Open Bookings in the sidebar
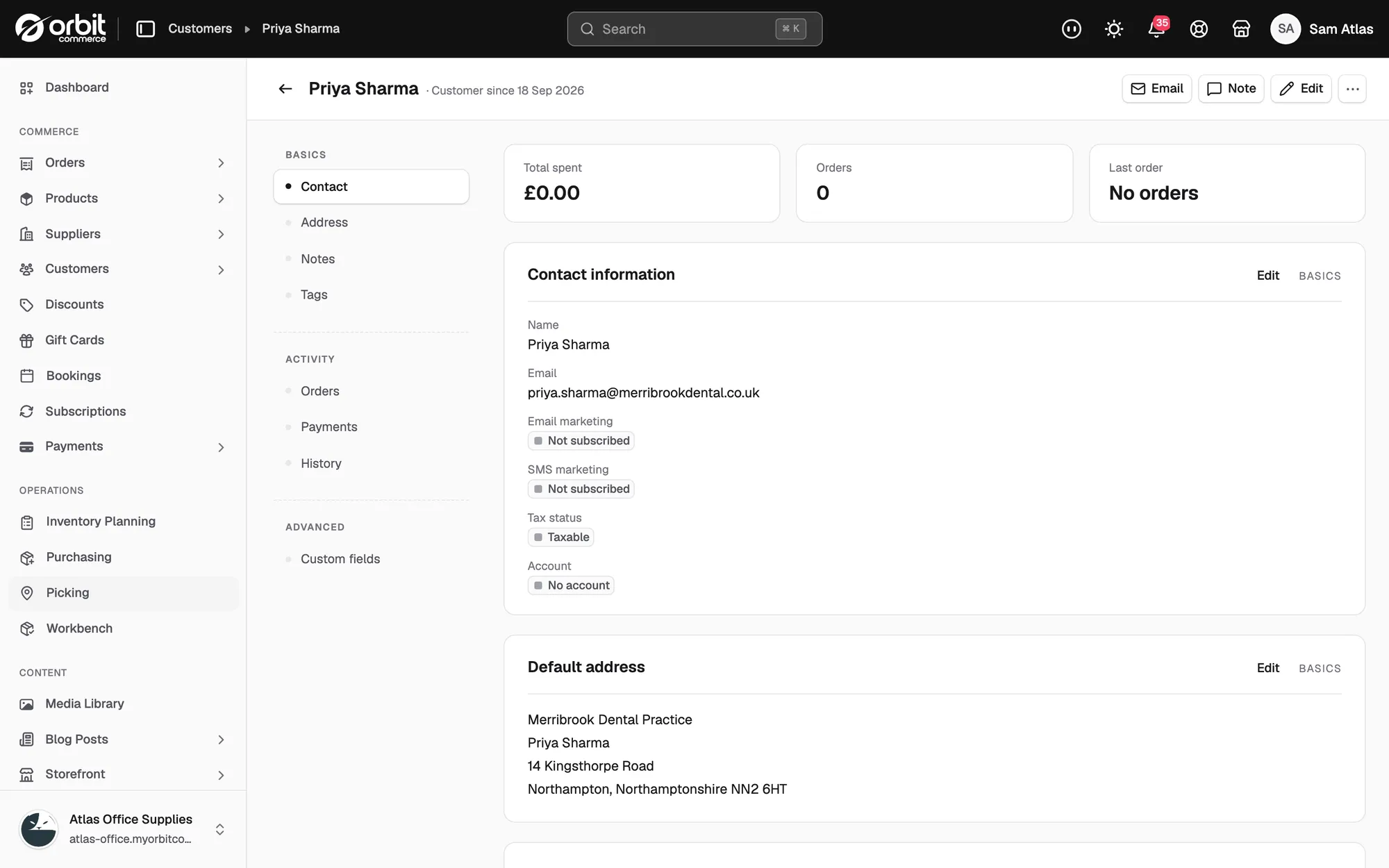1389x868 pixels. coord(123,376)
